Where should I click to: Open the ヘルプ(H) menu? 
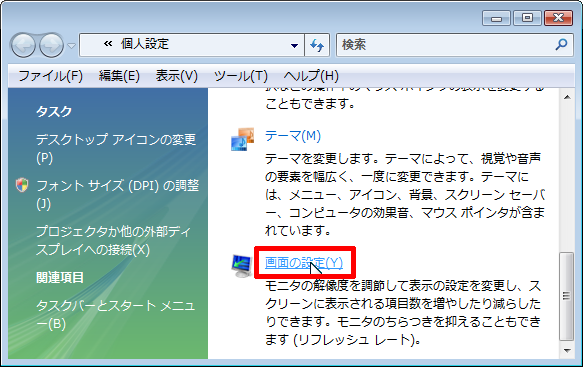(311, 76)
